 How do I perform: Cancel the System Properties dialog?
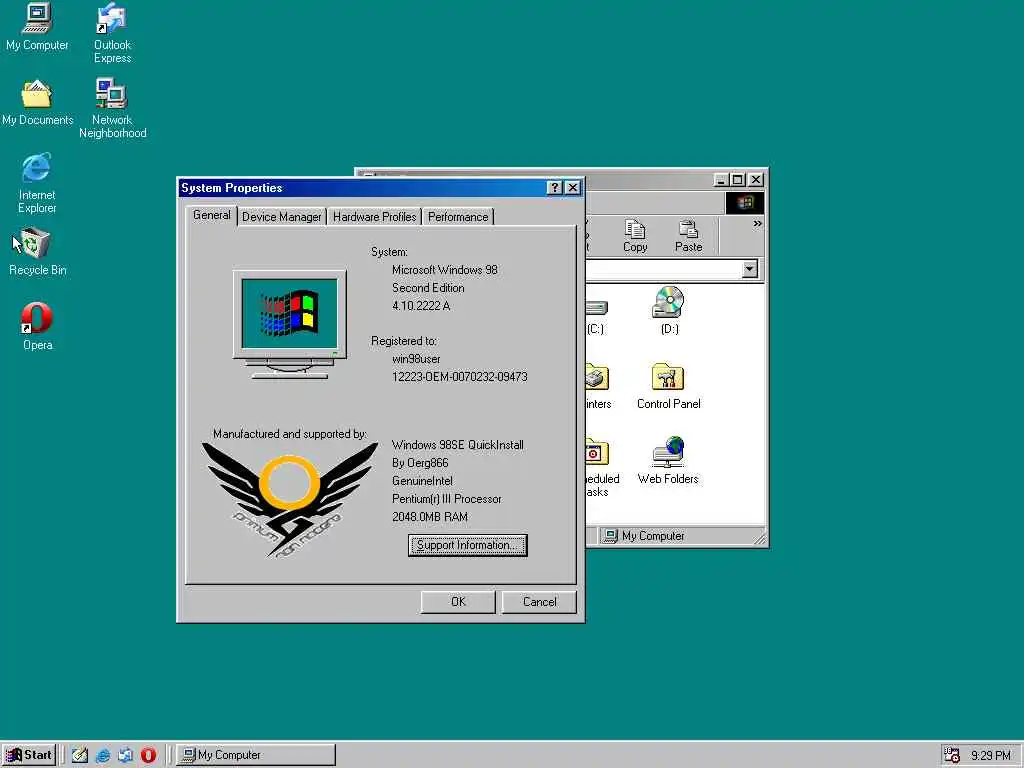click(x=539, y=602)
